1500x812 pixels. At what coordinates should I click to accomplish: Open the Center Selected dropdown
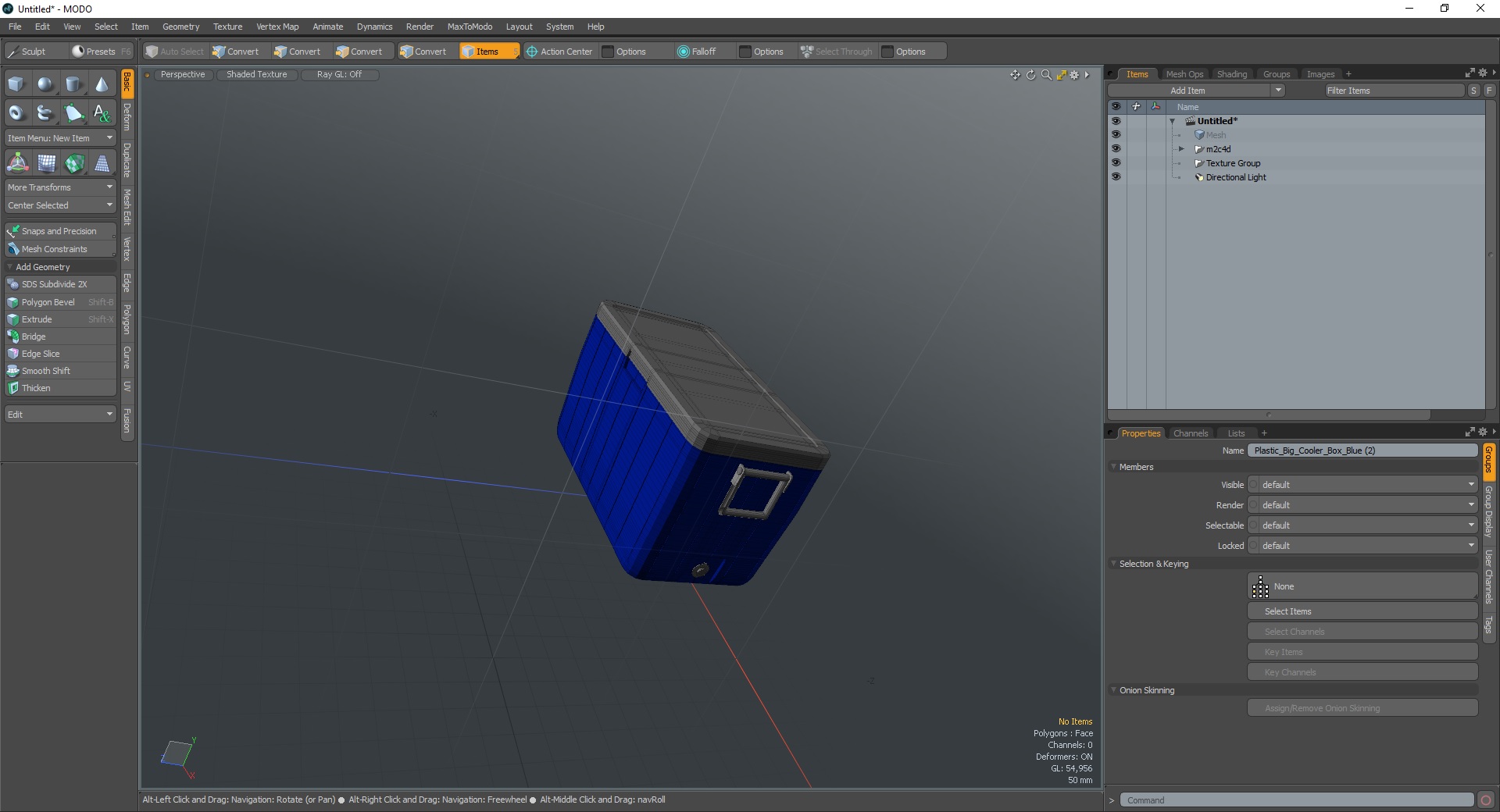click(60, 205)
